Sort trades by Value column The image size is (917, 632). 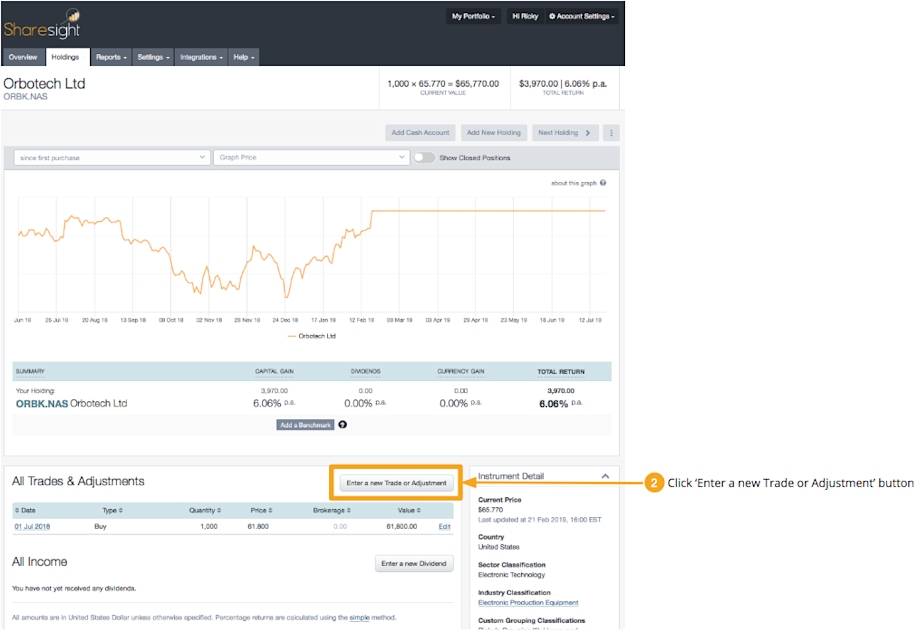coord(409,510)
